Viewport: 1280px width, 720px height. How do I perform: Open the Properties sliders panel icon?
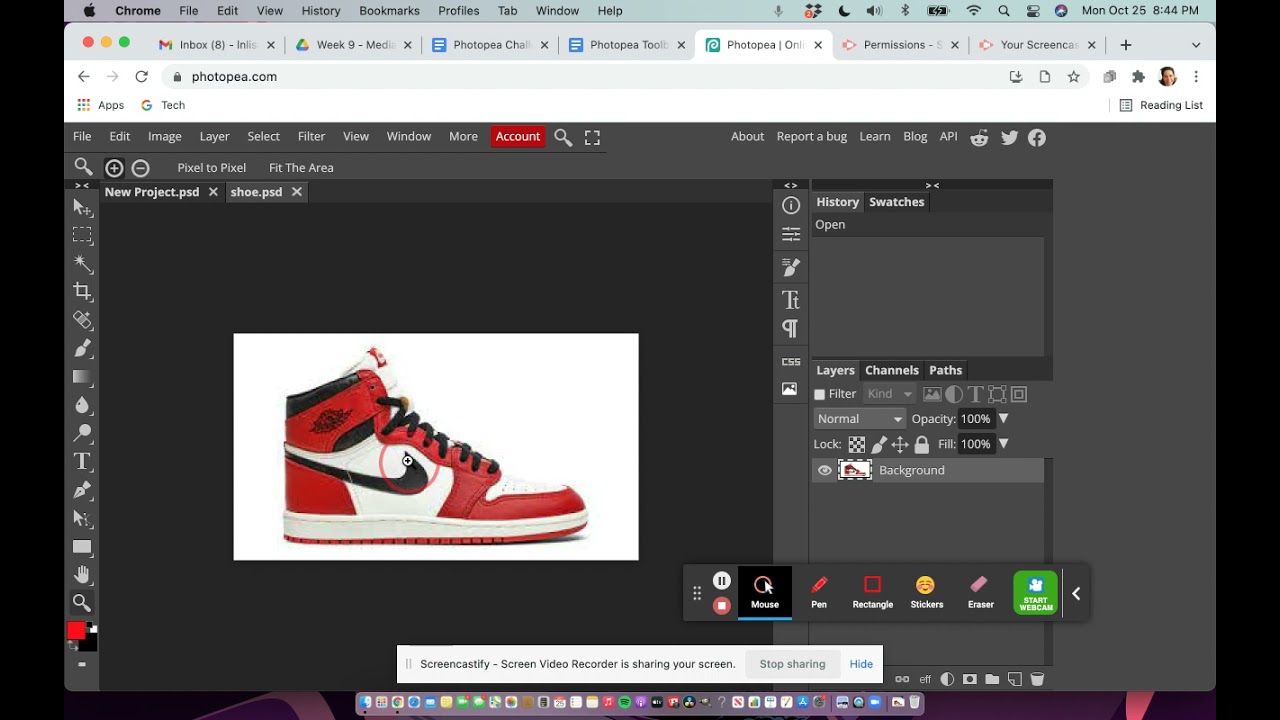coord(791,234)
